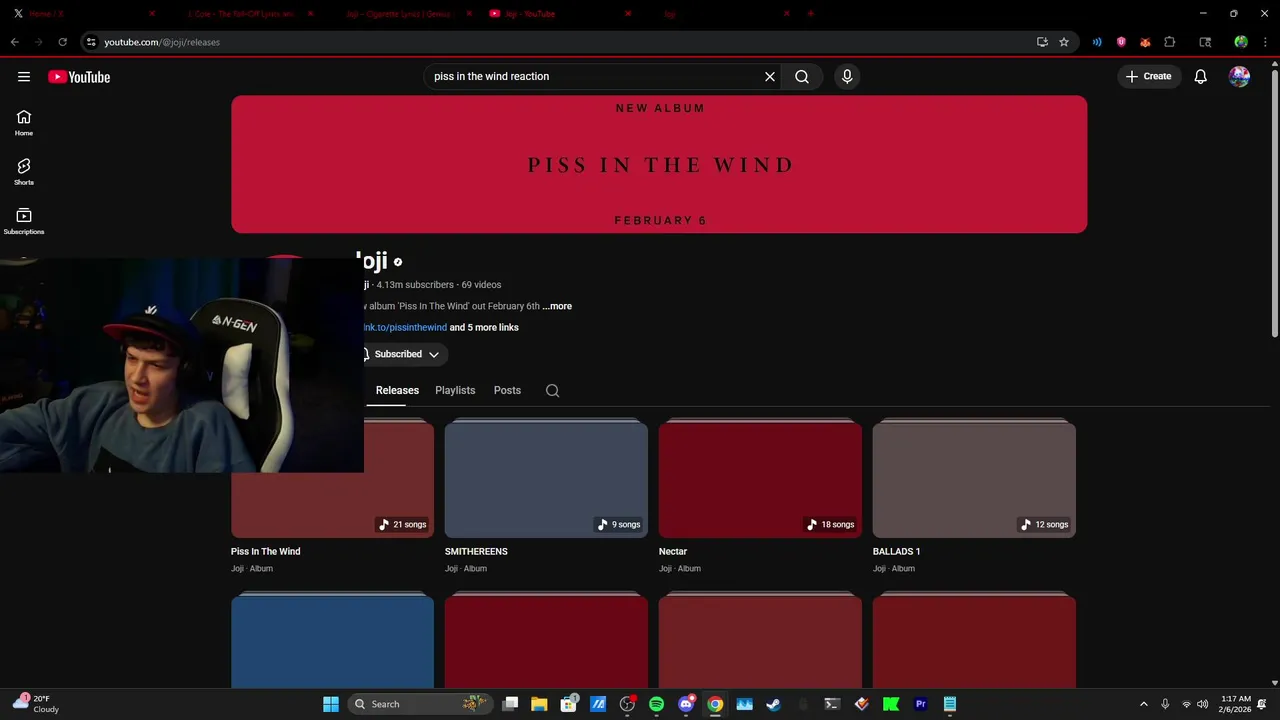Open File Explorer from the taskbar

point(539,704)
